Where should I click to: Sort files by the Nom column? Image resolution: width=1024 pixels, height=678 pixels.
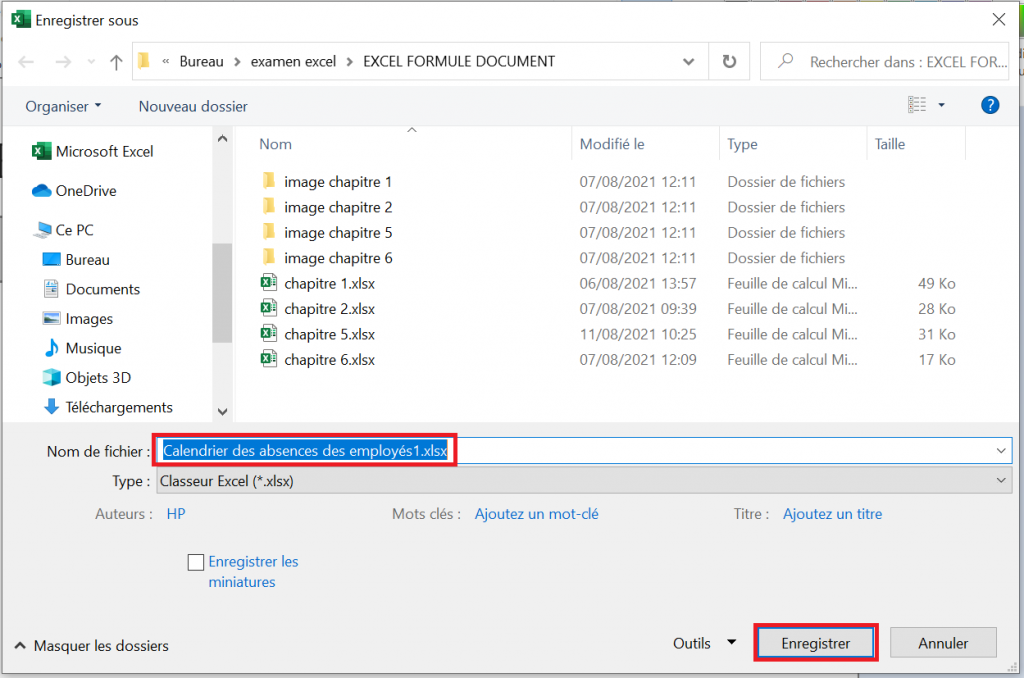pos(275,143)
